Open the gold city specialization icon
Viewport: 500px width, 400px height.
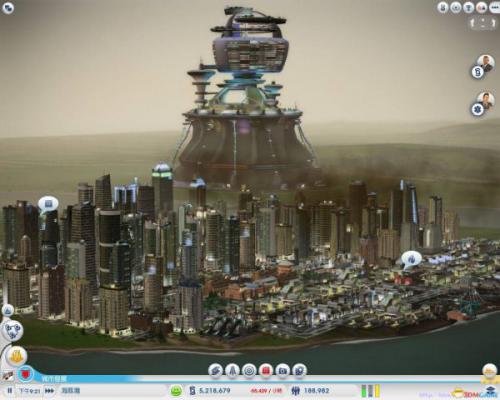pyautogui.click(x=16, y=357)
